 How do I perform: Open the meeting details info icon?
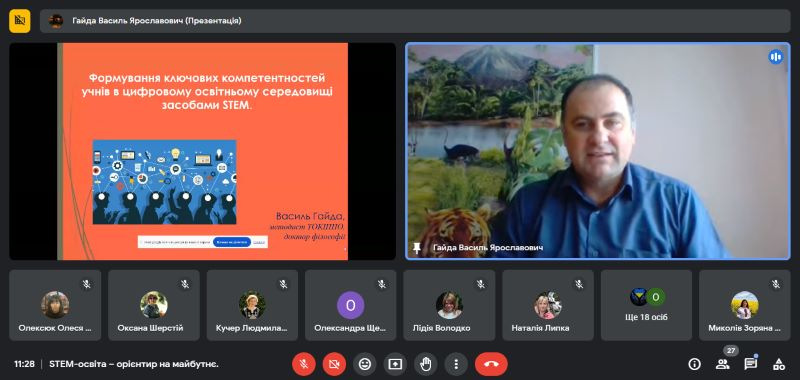click(x=694, y=364)
